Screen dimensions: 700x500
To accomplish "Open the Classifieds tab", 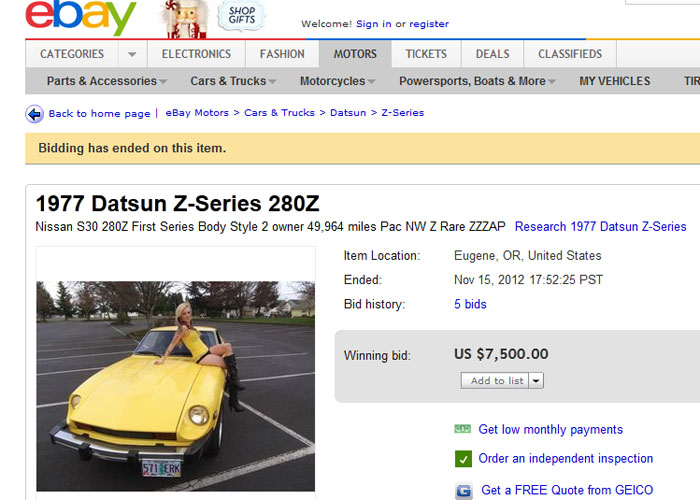I will [x=570, y=54].
